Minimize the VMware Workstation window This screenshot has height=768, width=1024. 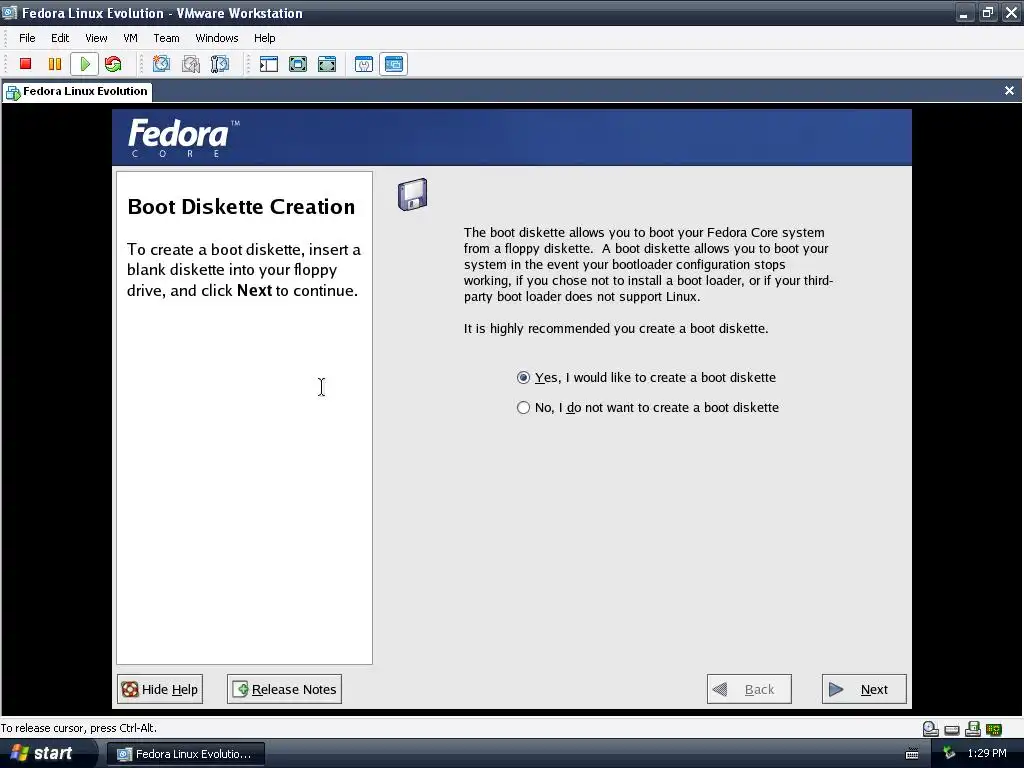point(964,12)
